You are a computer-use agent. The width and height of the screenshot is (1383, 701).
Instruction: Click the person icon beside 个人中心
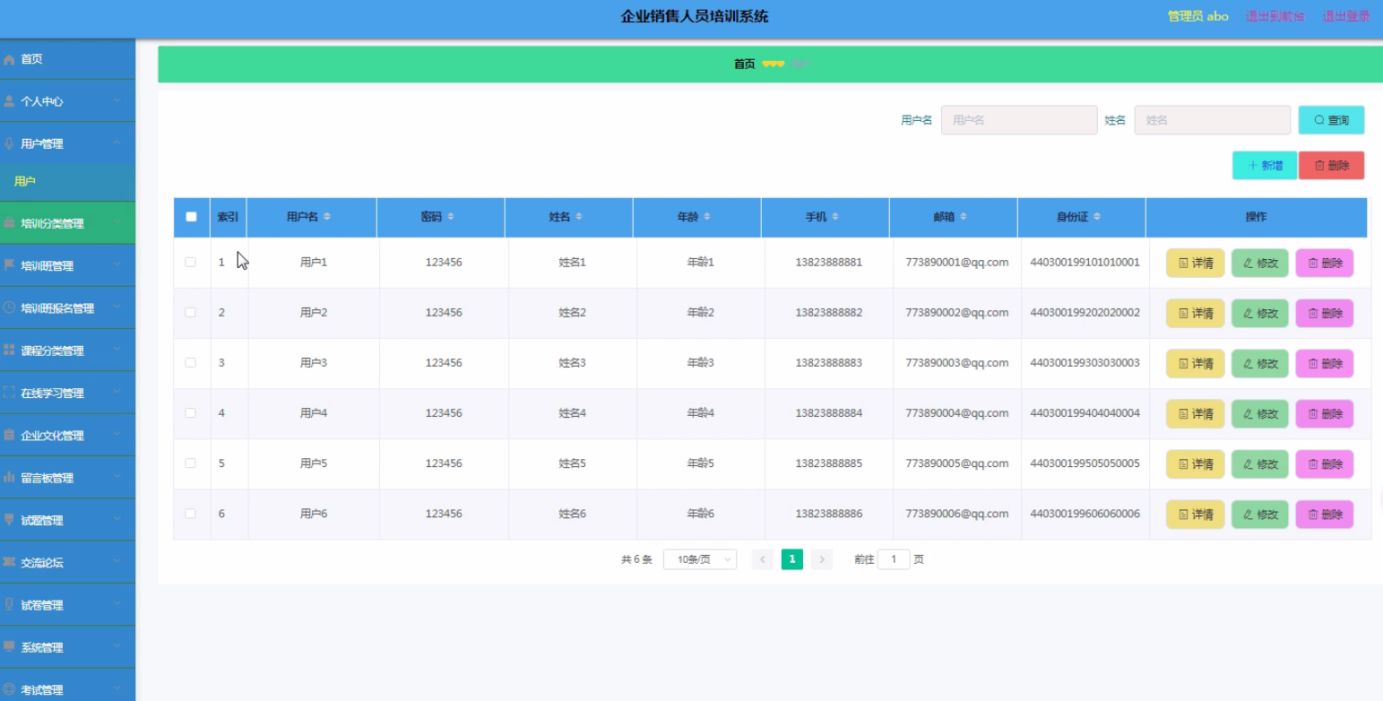click(9, 102)
